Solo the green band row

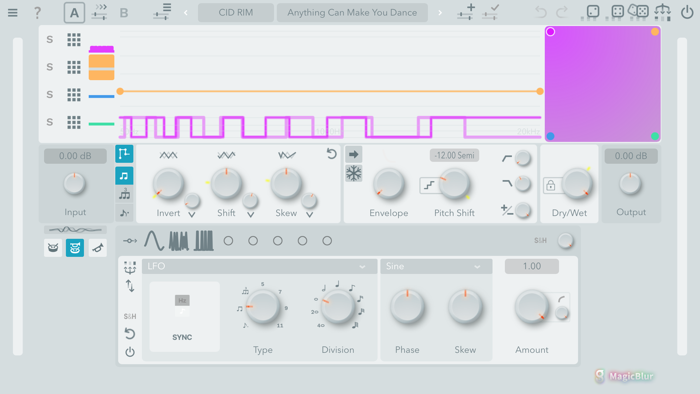pyautogui.click(x=50, y=122)
